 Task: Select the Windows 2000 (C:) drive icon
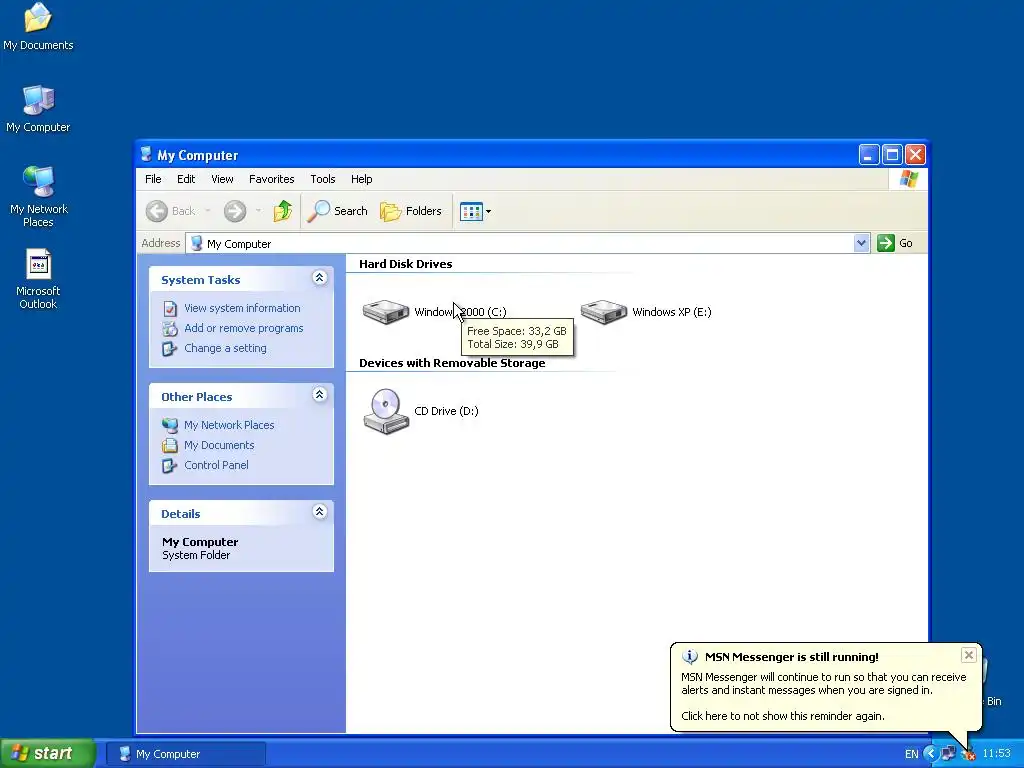point(386,312)
